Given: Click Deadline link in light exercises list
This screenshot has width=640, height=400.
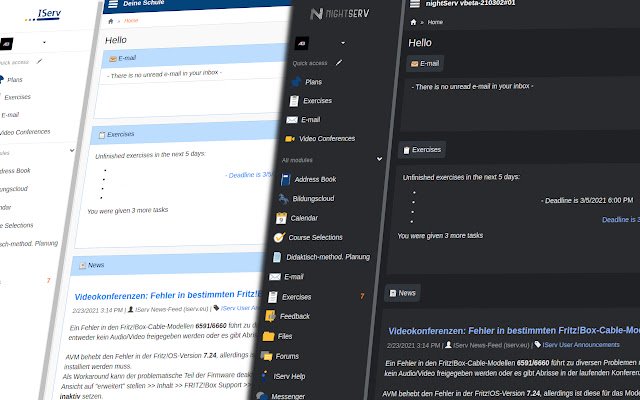Looking at the screenshot, I should point(249,175).
